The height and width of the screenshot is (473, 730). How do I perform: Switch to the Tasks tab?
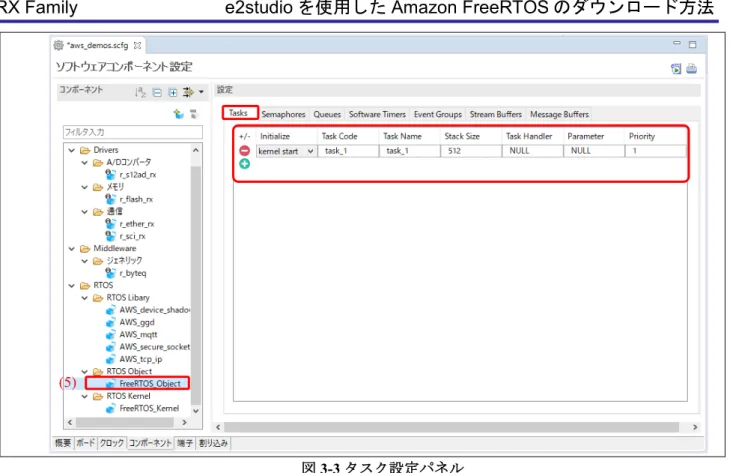tap(239, 113)
